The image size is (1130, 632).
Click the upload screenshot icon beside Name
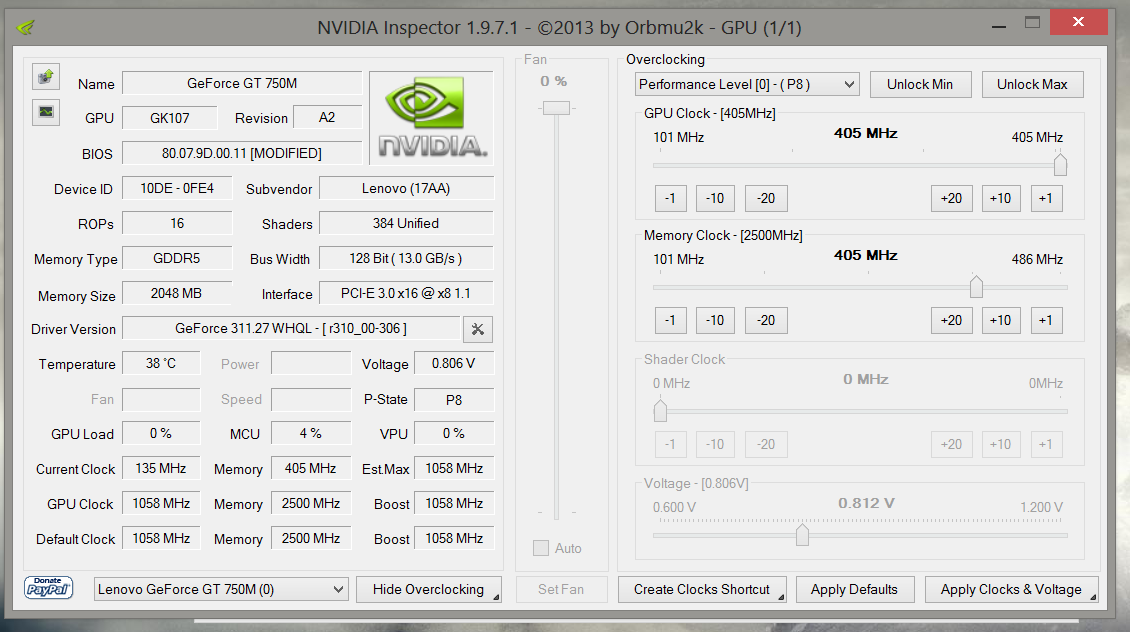(x=46, y=76)
